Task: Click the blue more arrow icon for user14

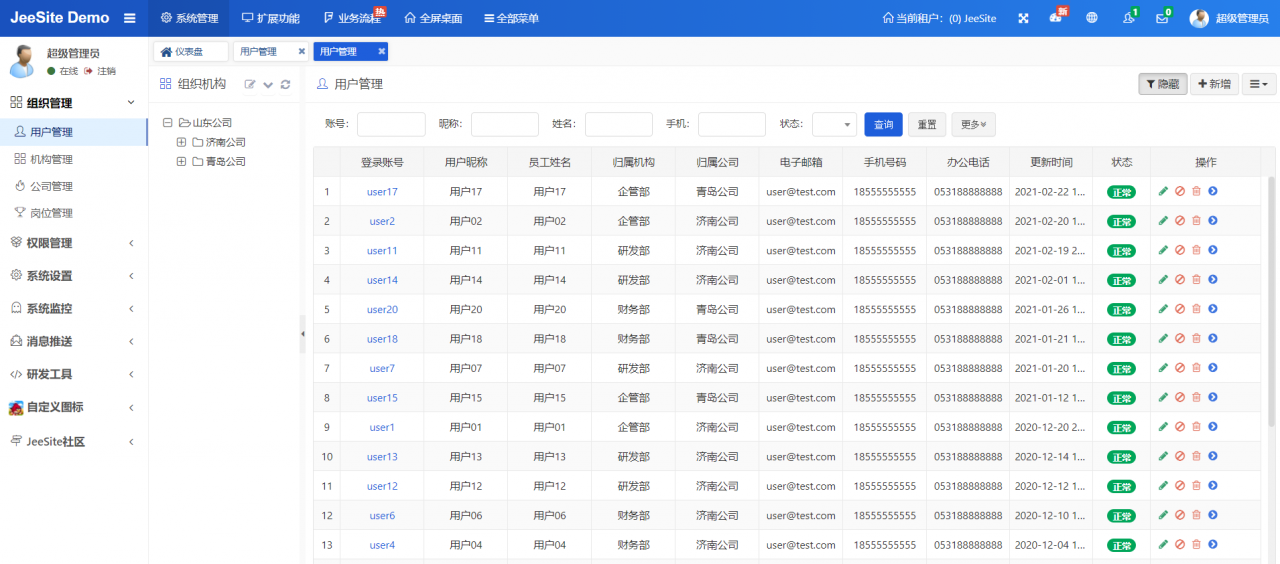Action: click(x=1212, y=280)
